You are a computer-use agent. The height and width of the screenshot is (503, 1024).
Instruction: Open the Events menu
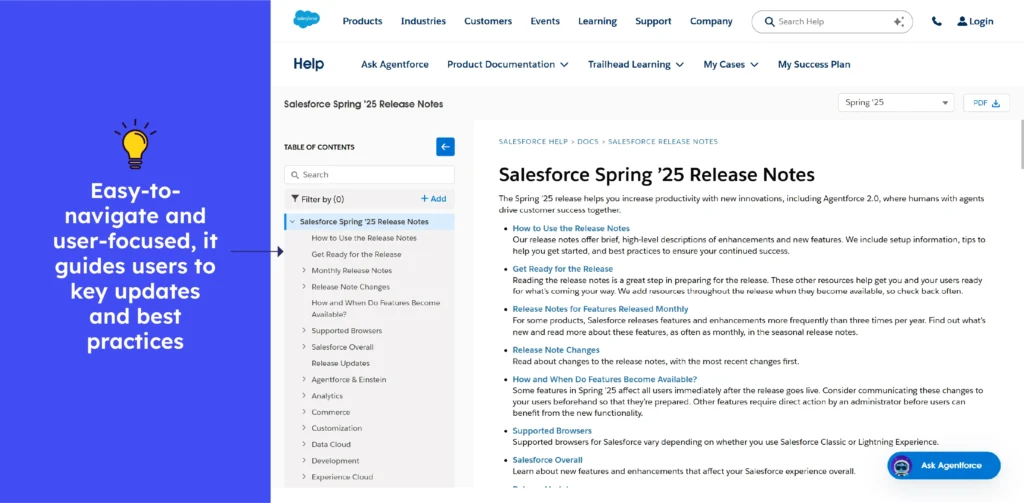coord(545,22)
